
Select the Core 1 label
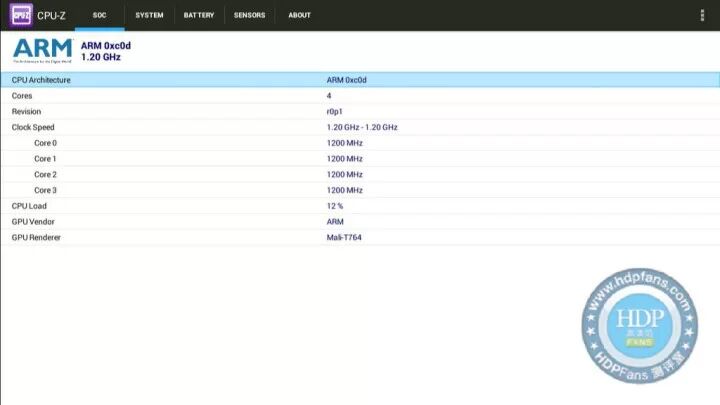point(45,159)
